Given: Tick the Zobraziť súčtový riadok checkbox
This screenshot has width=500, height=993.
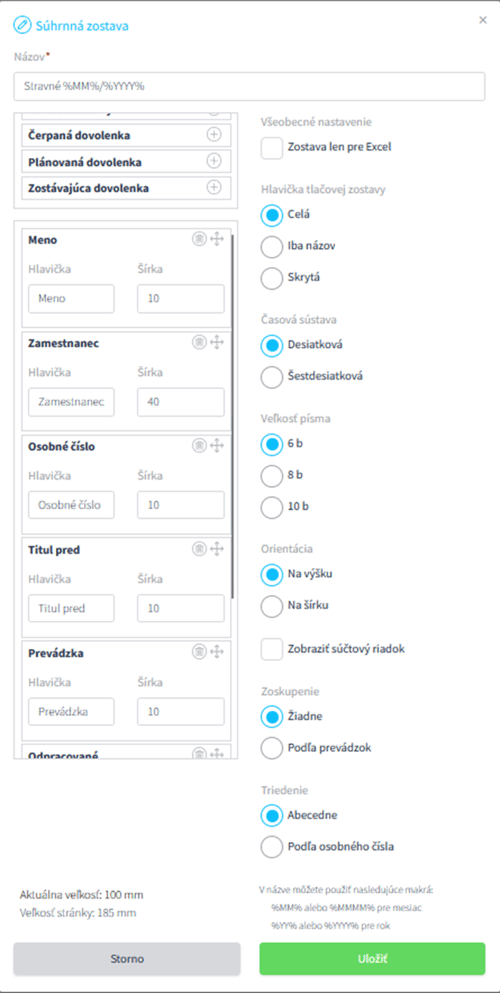Looking at the screenshot, I should click(272, 649).
